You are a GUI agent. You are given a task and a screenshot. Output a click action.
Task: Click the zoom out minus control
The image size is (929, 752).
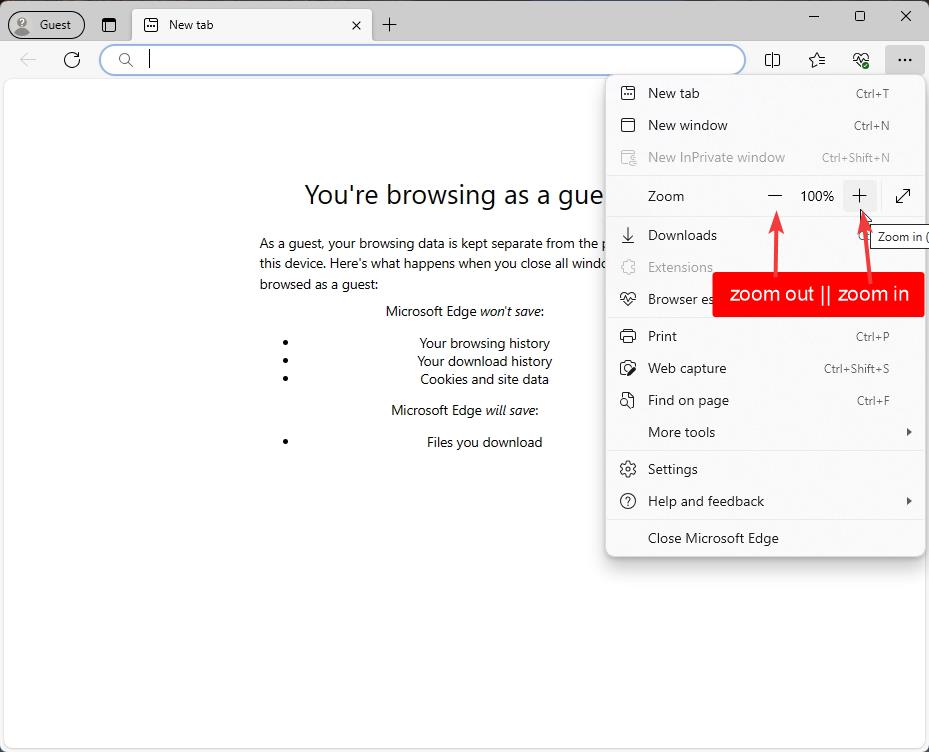click(775, 196)
